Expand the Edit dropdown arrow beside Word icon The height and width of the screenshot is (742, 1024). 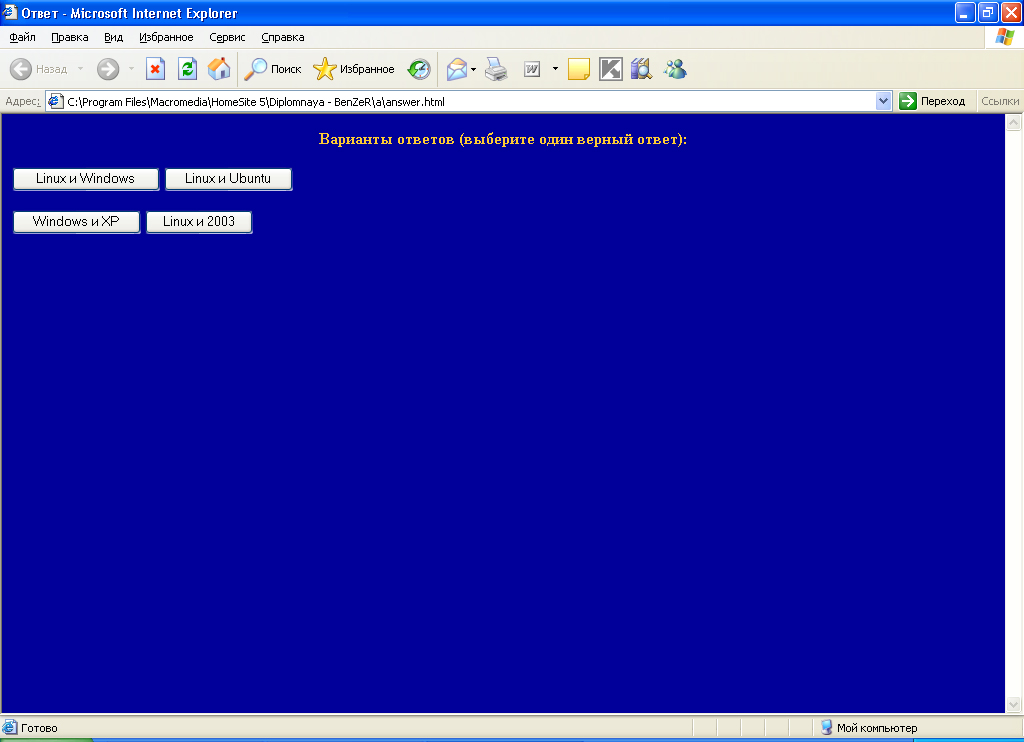tap(555, 69)
